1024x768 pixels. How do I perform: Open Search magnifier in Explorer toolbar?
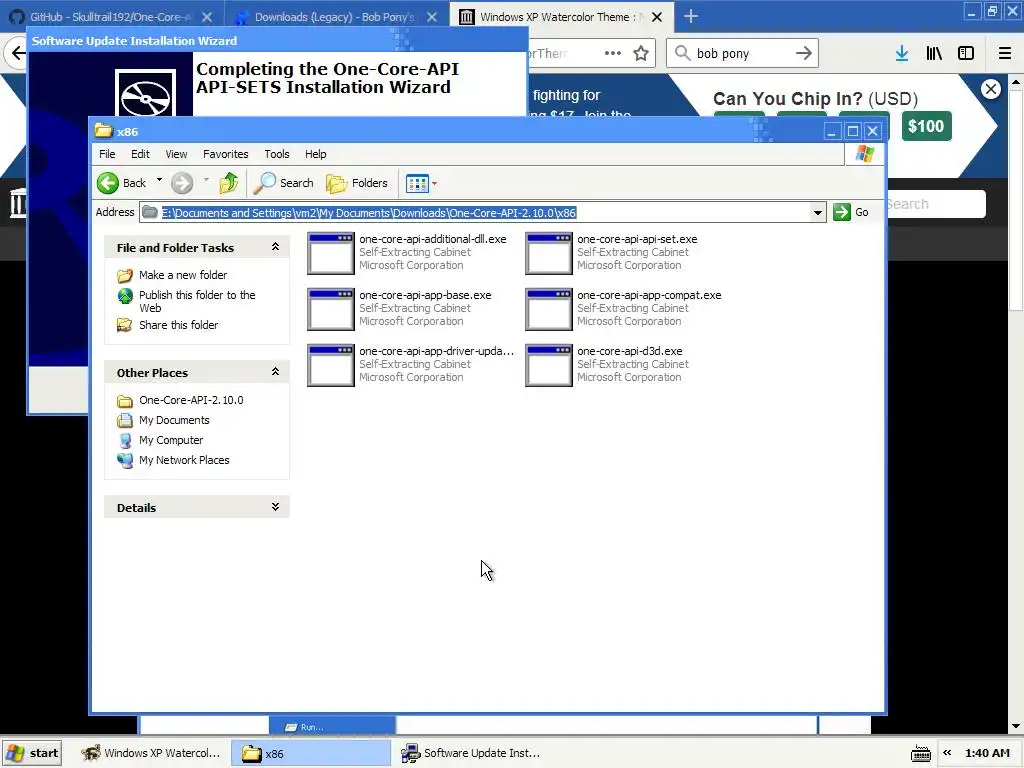[264, 183]
